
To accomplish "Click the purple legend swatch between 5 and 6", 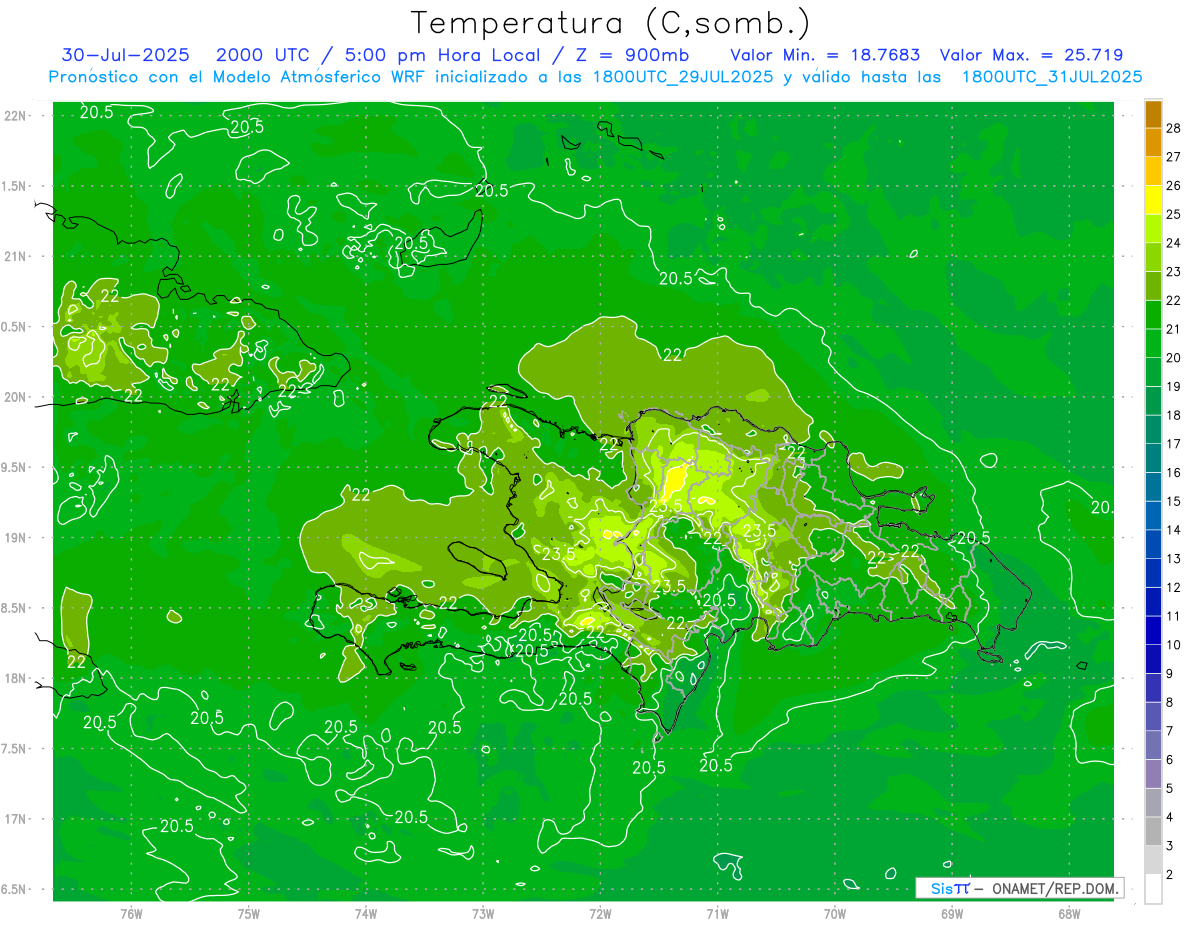I will (1153, 774).
